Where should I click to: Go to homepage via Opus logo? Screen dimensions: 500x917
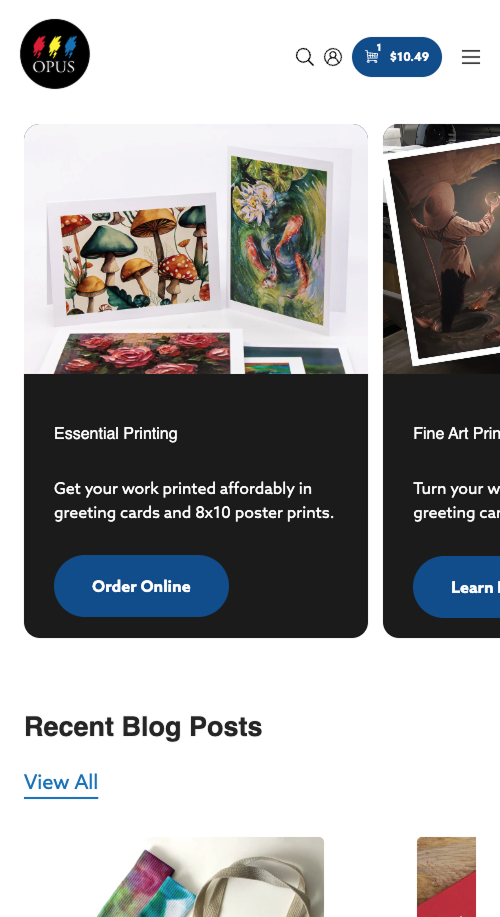pos(55,54)
